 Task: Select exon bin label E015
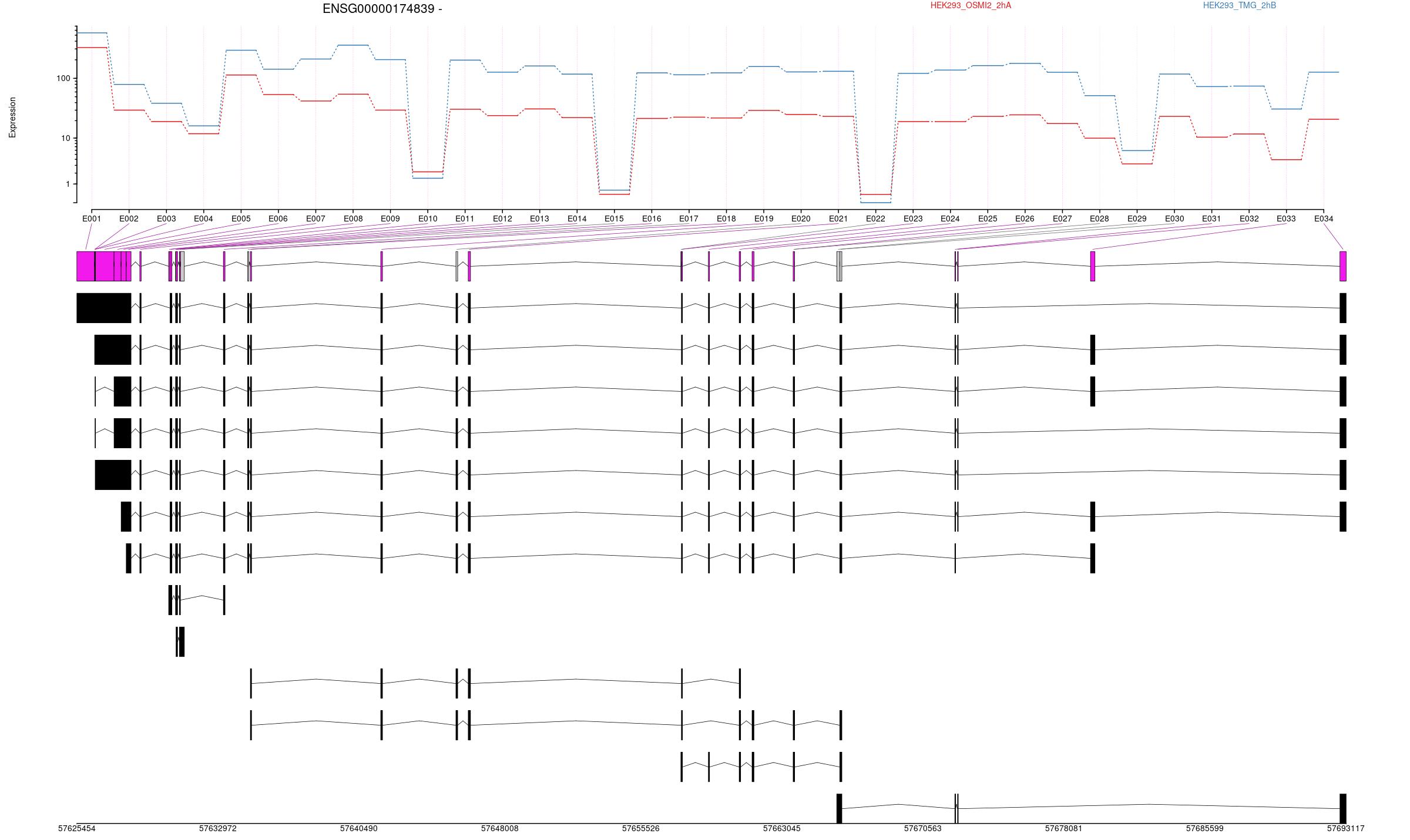click(614, 219)
